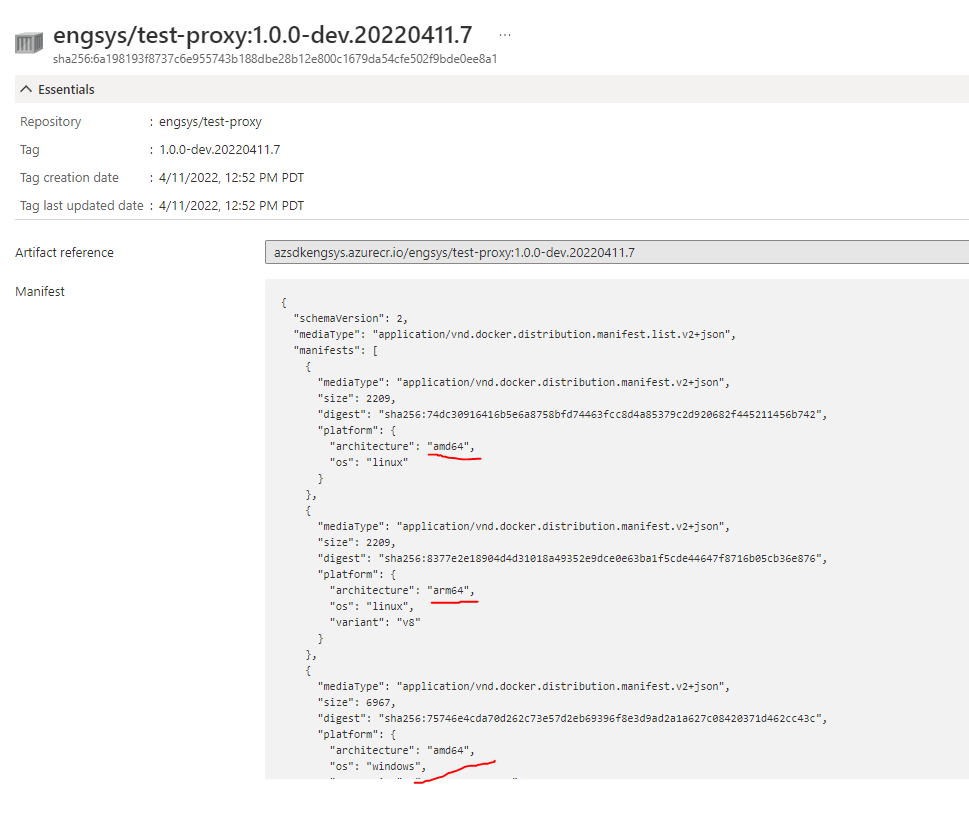The image size is (969, 821).
Task: Open the ellipsis (...) options next to the title
Action: pyautogui.click(x=505, y=33)
